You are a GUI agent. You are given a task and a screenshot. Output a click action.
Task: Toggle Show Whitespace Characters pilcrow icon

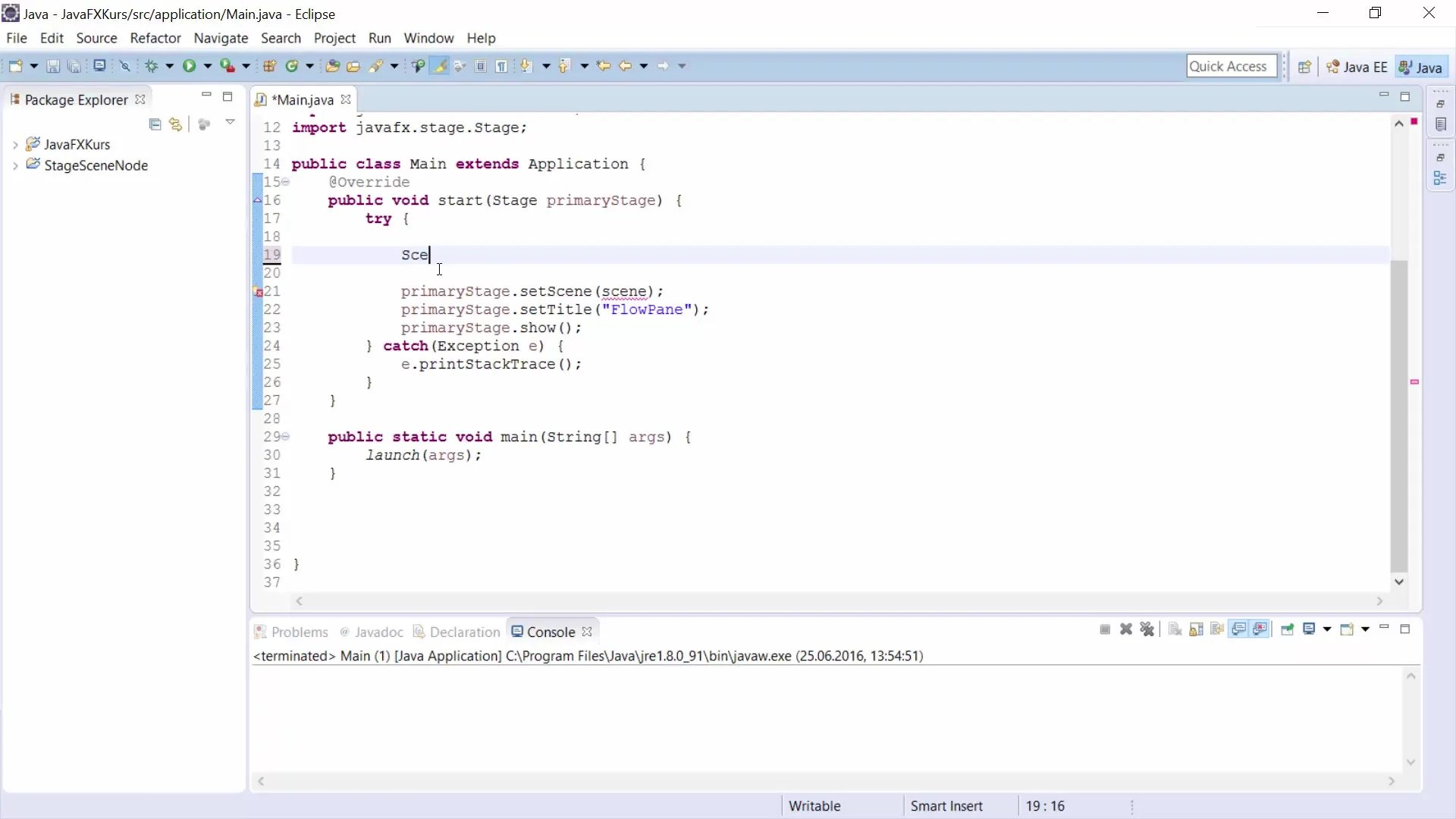coord(501,66)
